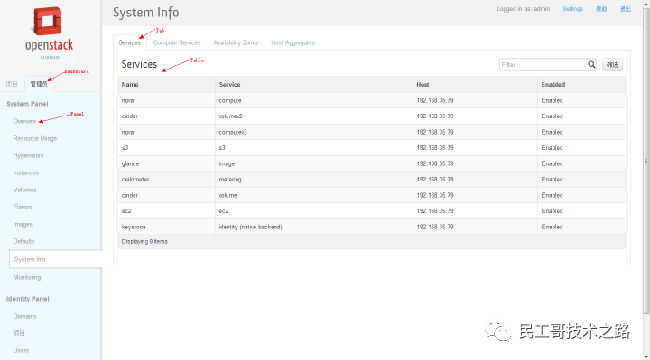
Task: Go to Instances panel
Action: coord(26,173)
